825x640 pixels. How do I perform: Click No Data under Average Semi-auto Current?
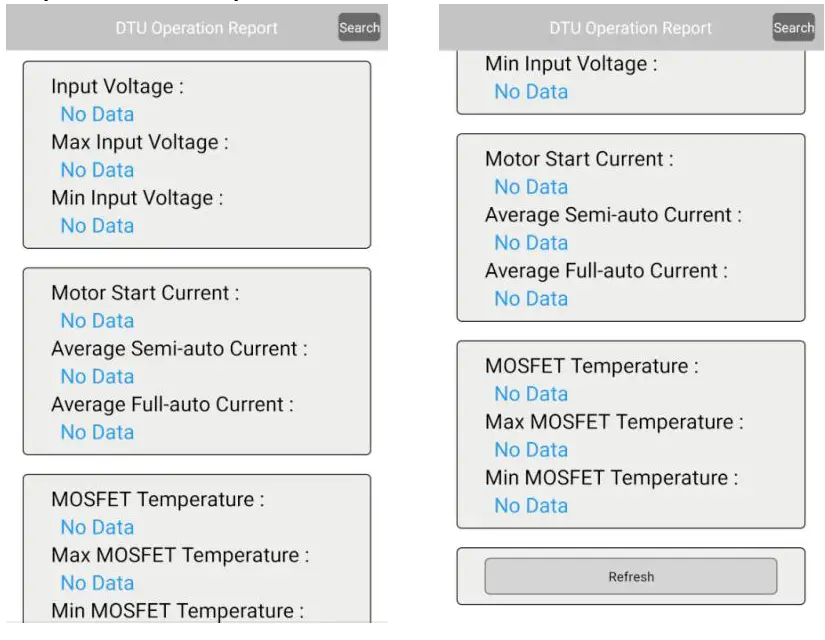(x=96, y=376)
